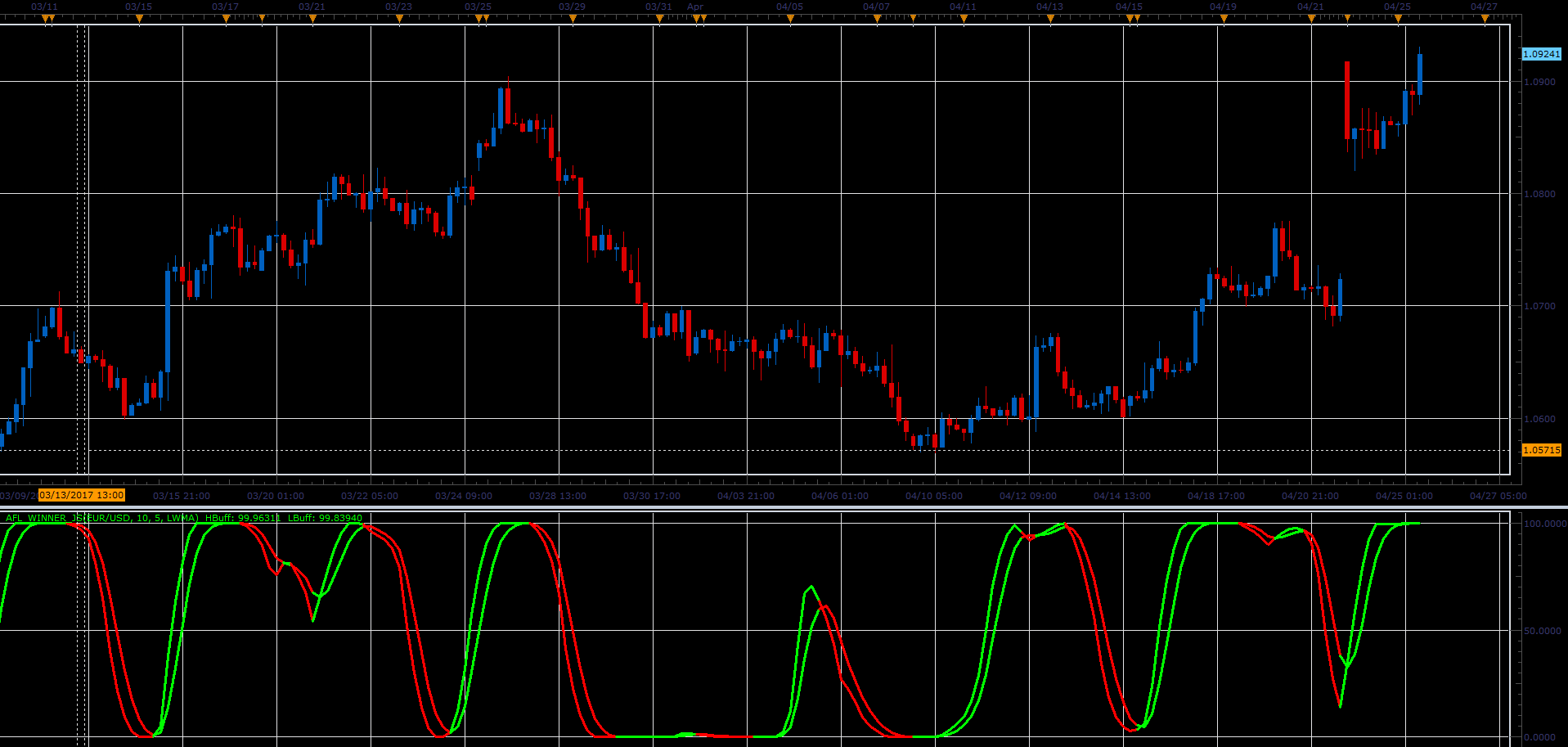The height and width of the screenshot is (747, 1568).
Task: Click the HBuff: 99.96311 value
Action: tap(243, 518)
